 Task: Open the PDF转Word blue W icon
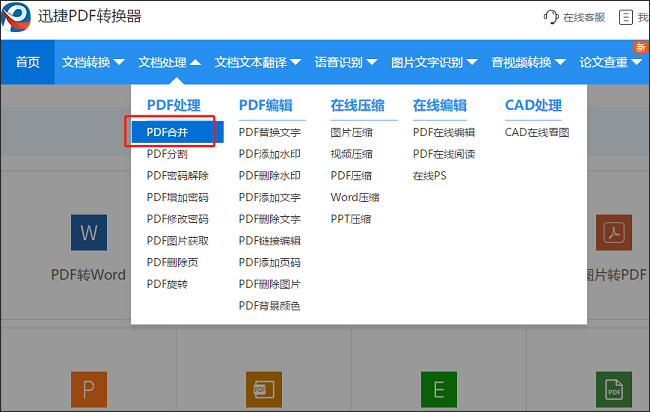[x=89, y=233]
